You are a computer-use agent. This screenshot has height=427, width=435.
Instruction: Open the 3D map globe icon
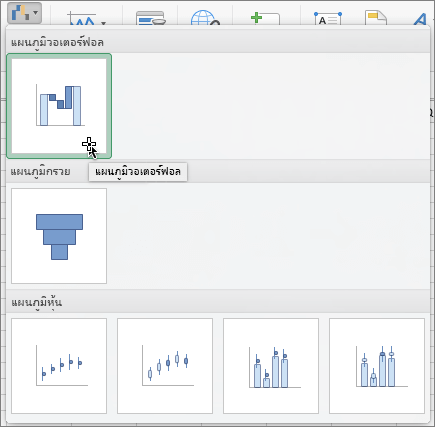(205, 18)
